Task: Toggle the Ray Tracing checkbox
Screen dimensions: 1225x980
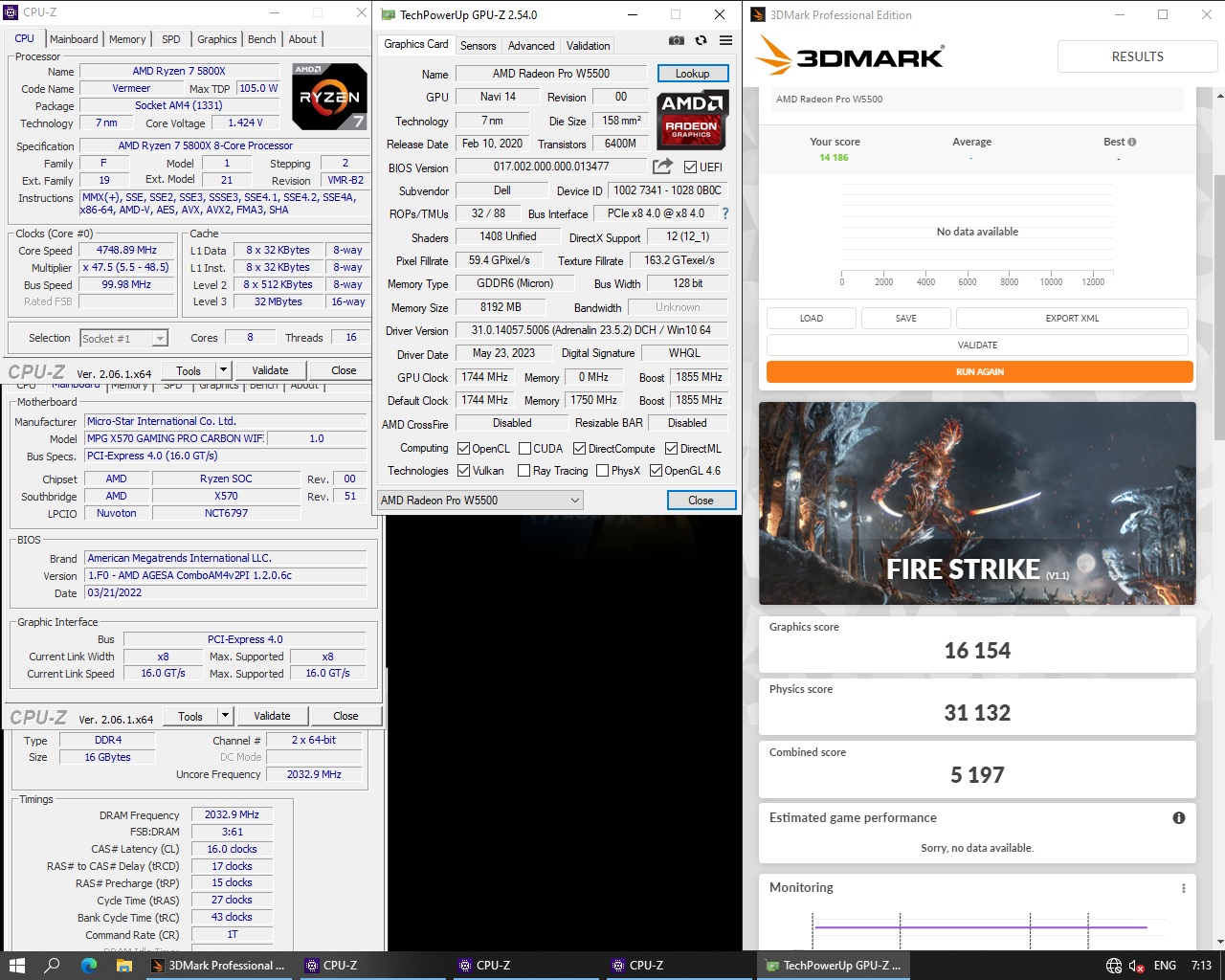Action: pyautogui.click(x=523, y=470)
